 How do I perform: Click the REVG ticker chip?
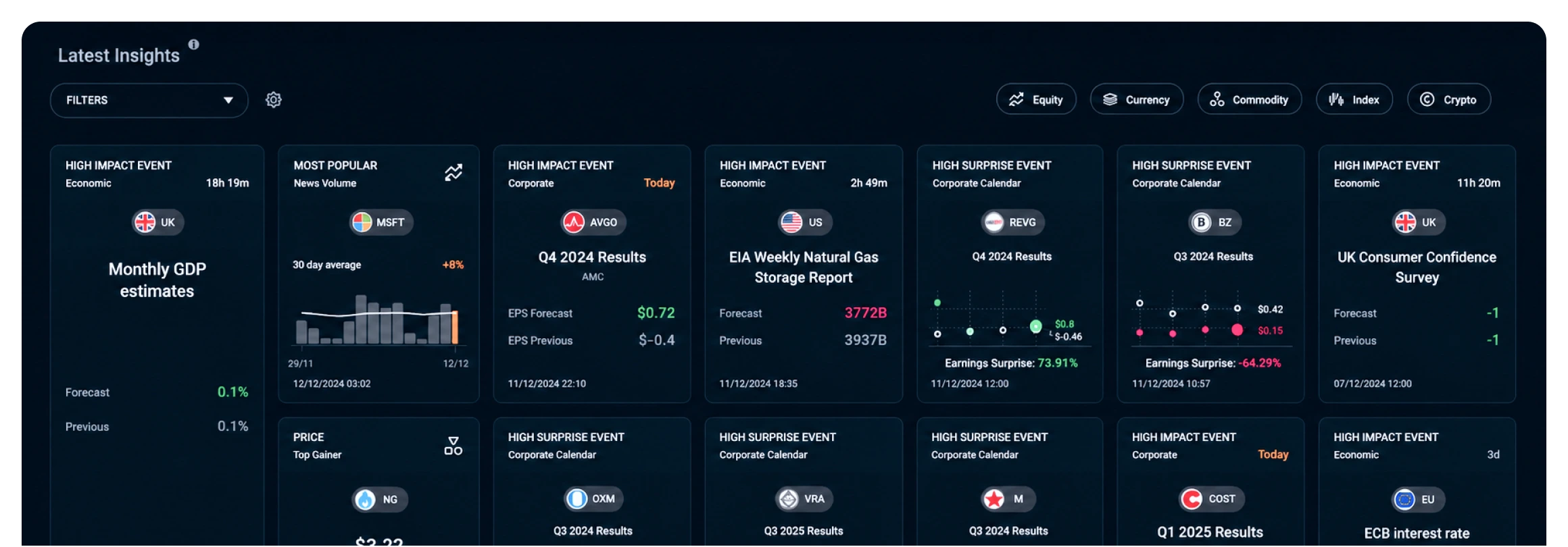[x=1012, y=222]
